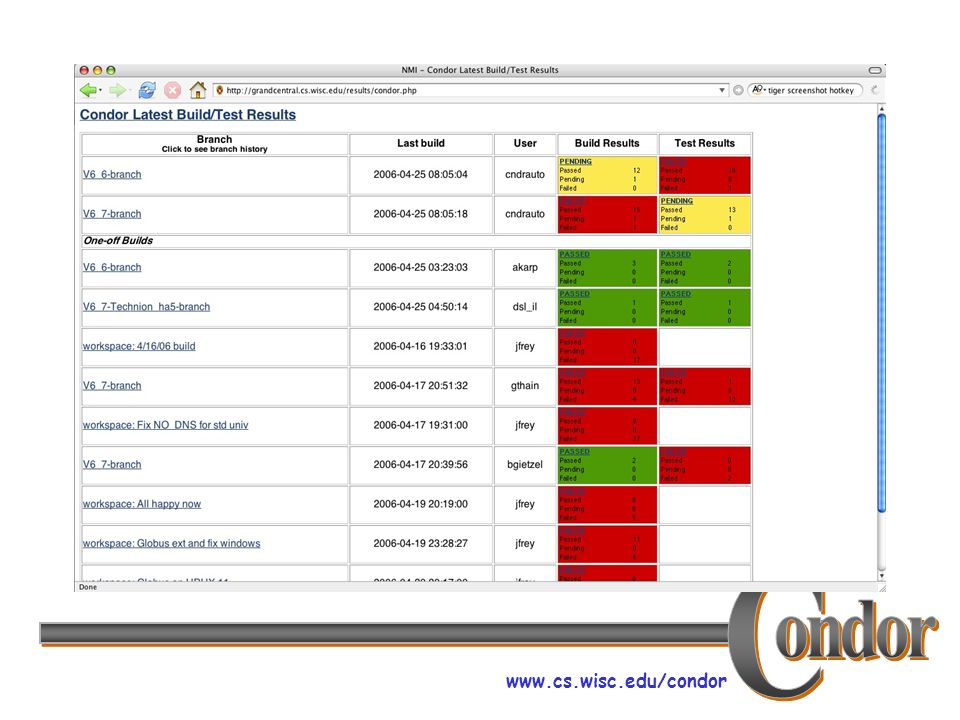
Task: Open V6_6-branch link in cndrauto row
Action: tap(112, 174)
